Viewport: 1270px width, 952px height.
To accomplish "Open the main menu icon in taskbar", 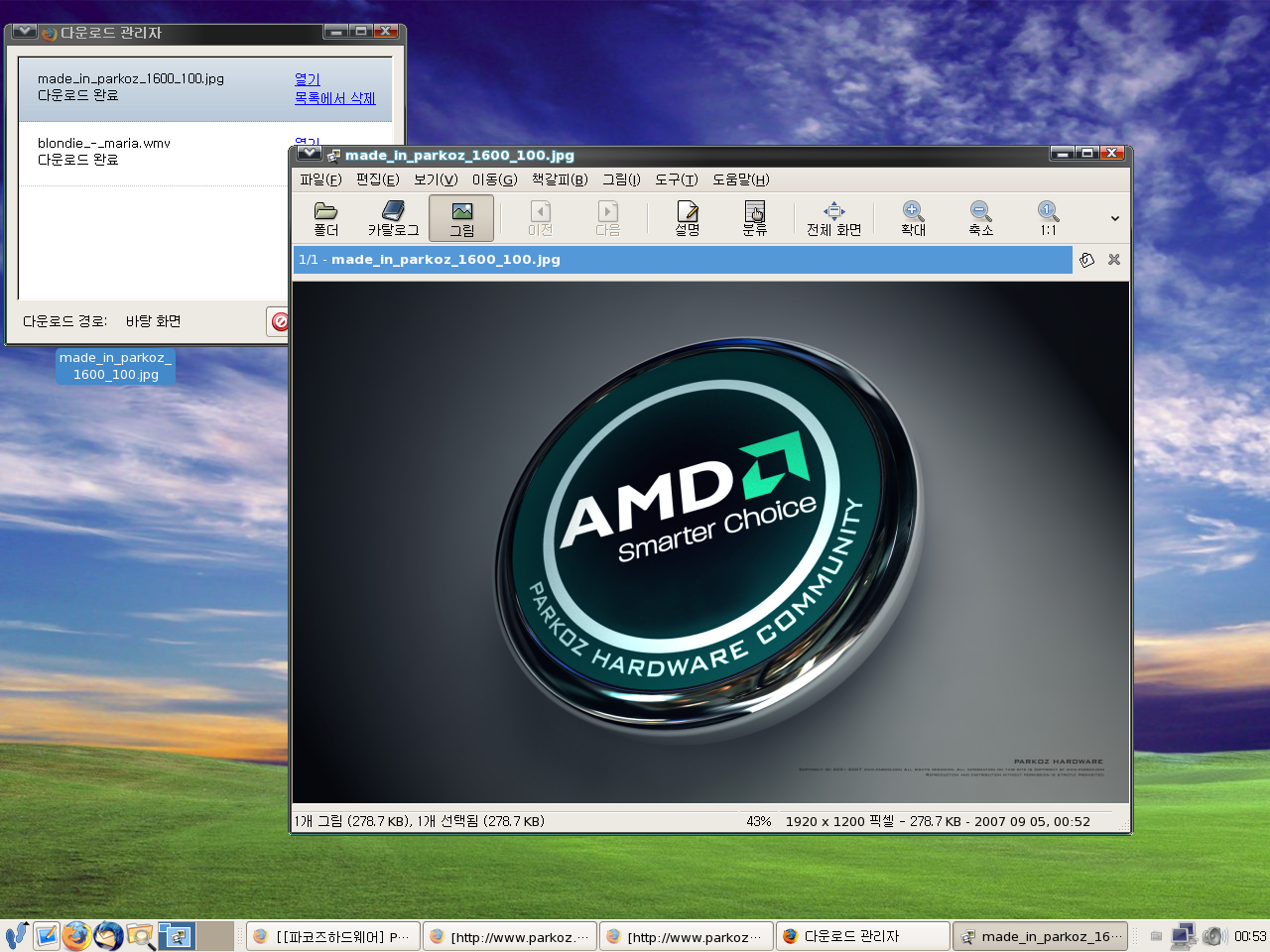I will point(16,935).
